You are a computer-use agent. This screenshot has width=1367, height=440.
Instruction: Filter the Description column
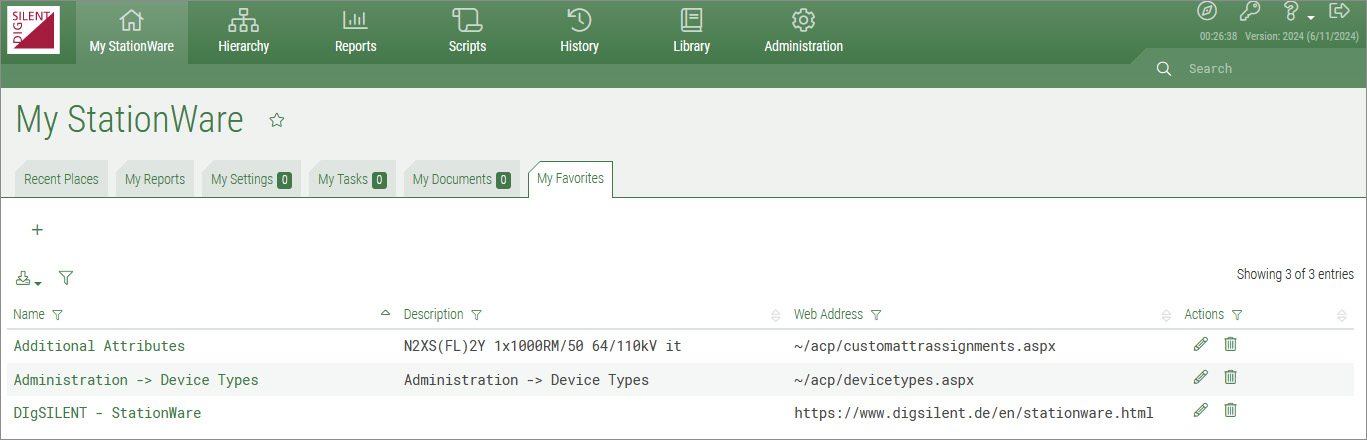point(476,315)
